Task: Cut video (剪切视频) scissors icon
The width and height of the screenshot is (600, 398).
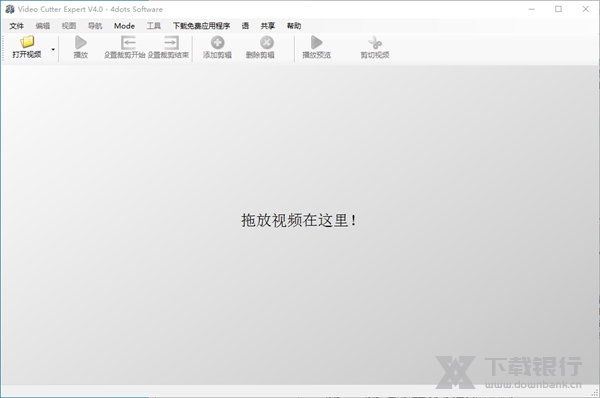Action: (x=375, y=42)
